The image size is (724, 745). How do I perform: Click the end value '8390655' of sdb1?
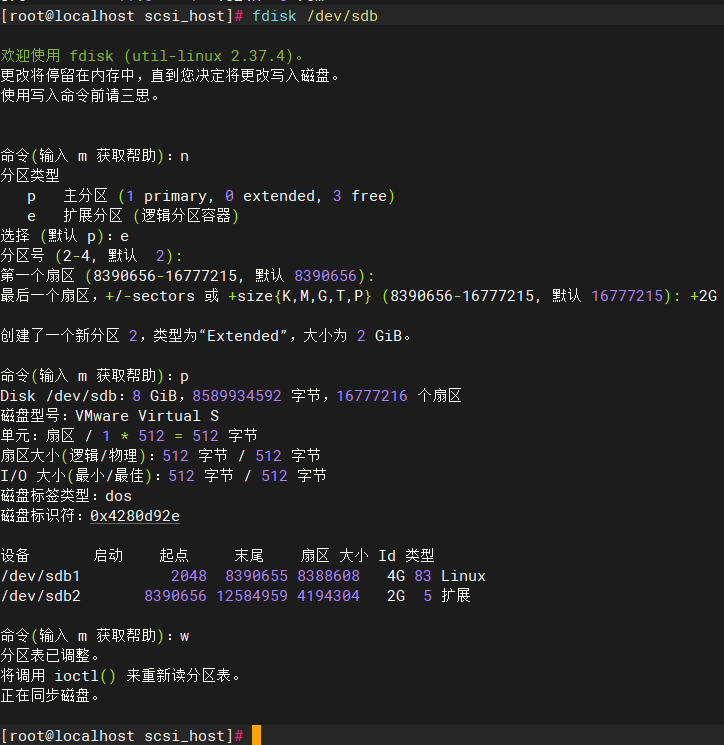(257, 576)
